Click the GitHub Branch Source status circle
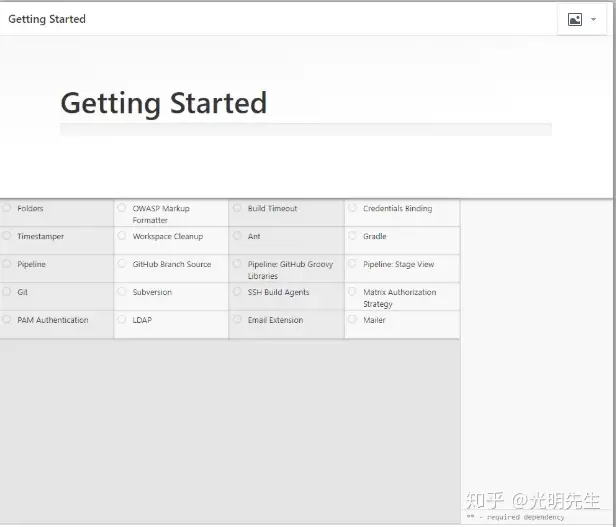This screenshot has width=616, height=527. 122,263
